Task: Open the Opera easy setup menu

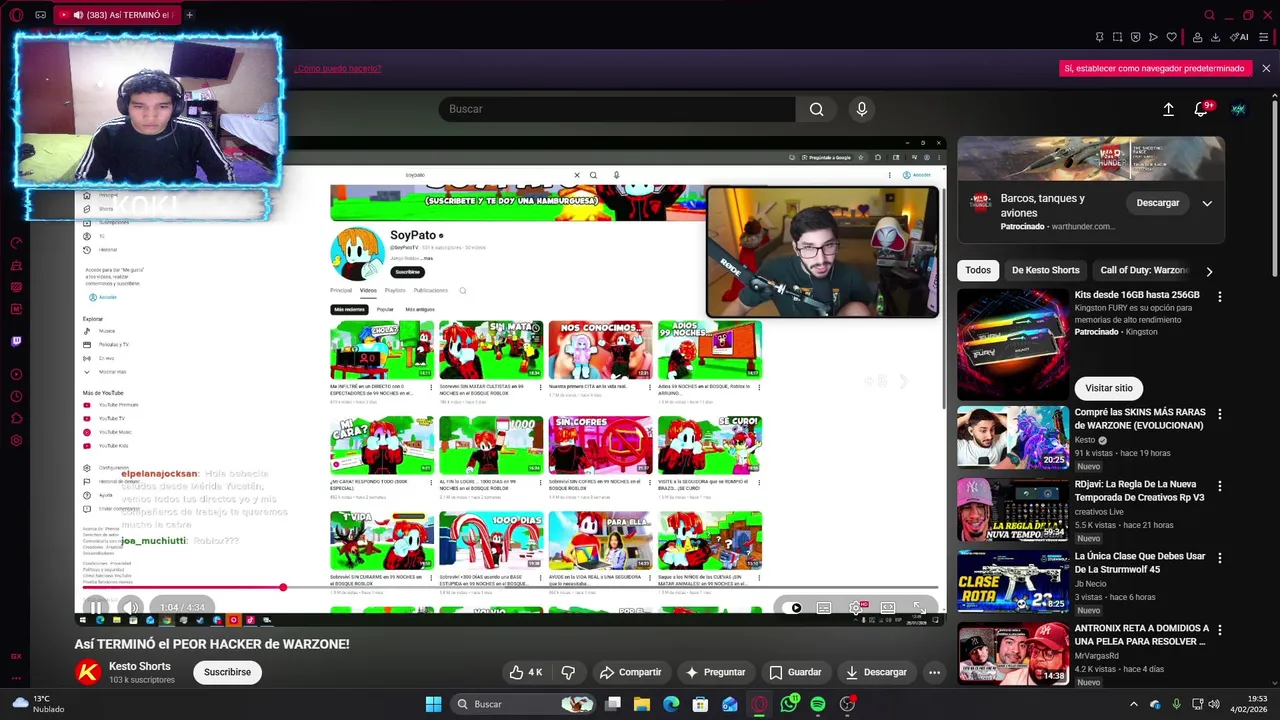Action: (1264, 37)
